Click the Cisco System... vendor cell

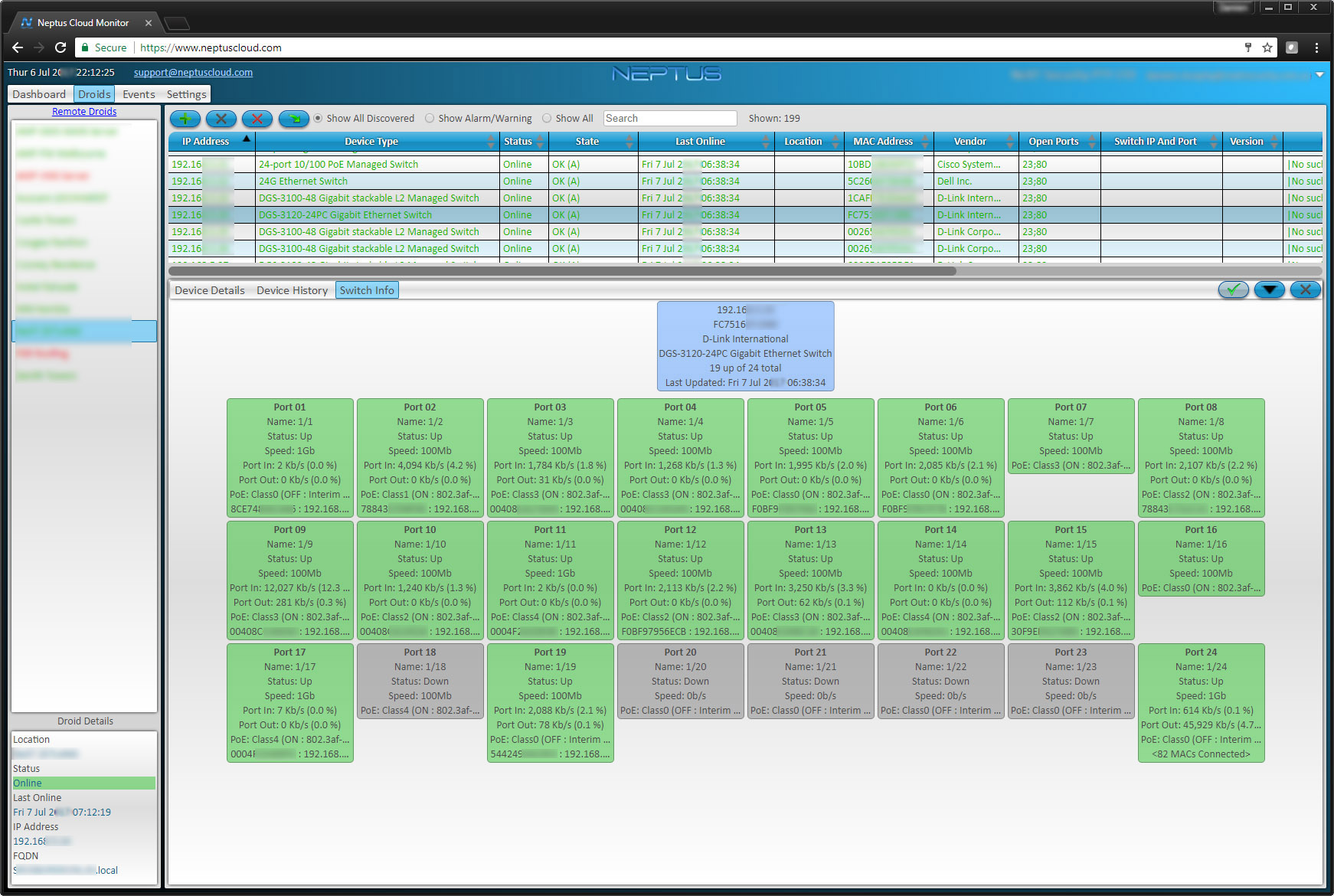976,165
